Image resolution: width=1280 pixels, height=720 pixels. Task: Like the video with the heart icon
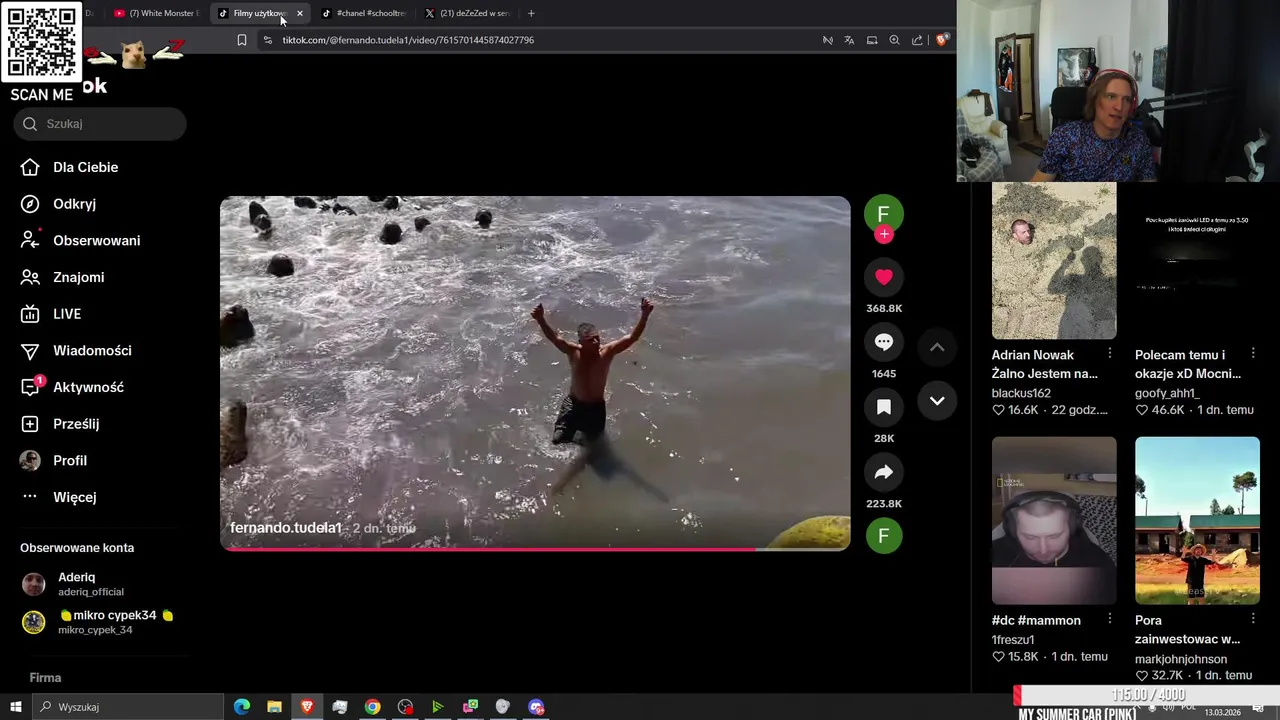pyautogui.click(x=884, y=277)
